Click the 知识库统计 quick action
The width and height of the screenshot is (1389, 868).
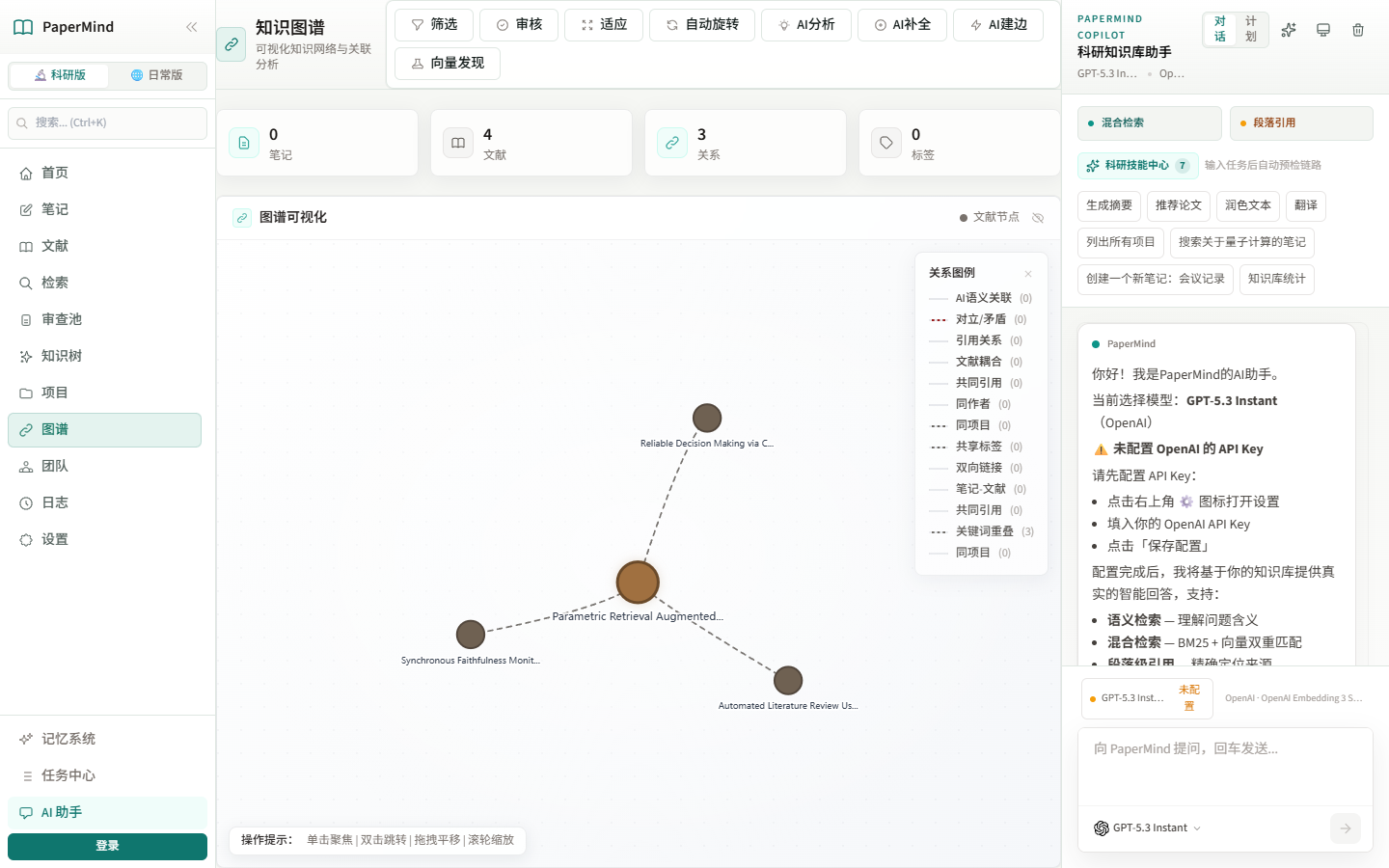pyautogui.click(x=1277, y=279)
